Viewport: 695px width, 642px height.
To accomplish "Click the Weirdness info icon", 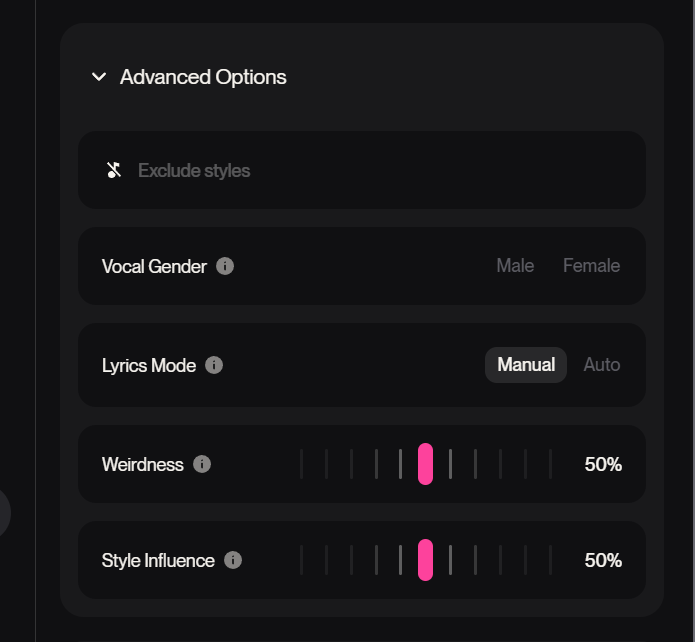I will tap(202, 464).
